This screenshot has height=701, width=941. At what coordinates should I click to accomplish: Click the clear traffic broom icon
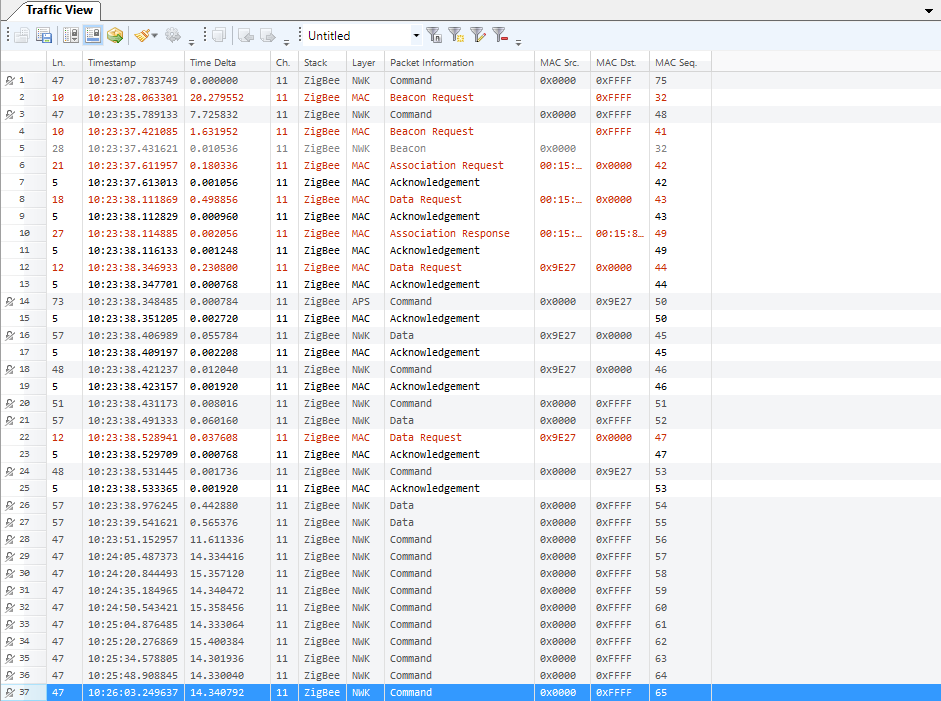(x=142, y=35)
